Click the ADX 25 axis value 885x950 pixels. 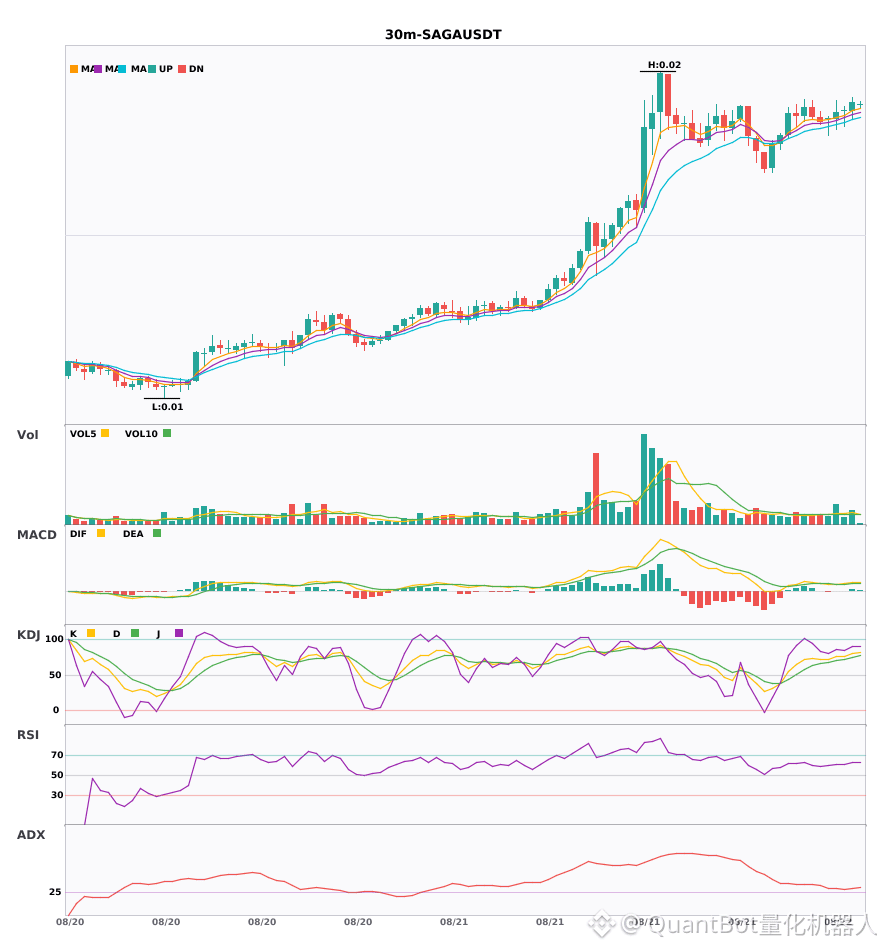click(x=55, y=892)
